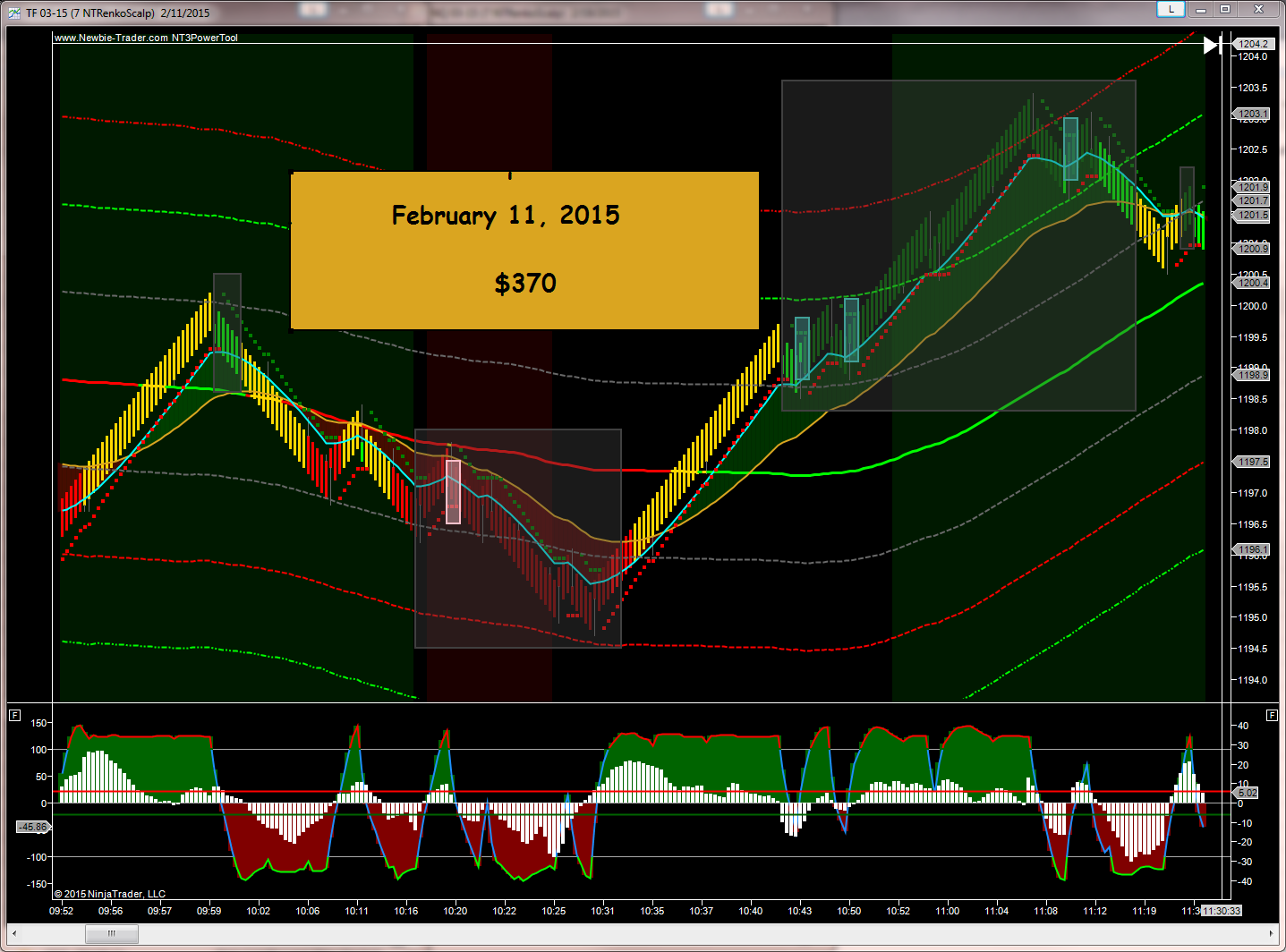Click the 100 indicator axis label

[x=39, y=750]
